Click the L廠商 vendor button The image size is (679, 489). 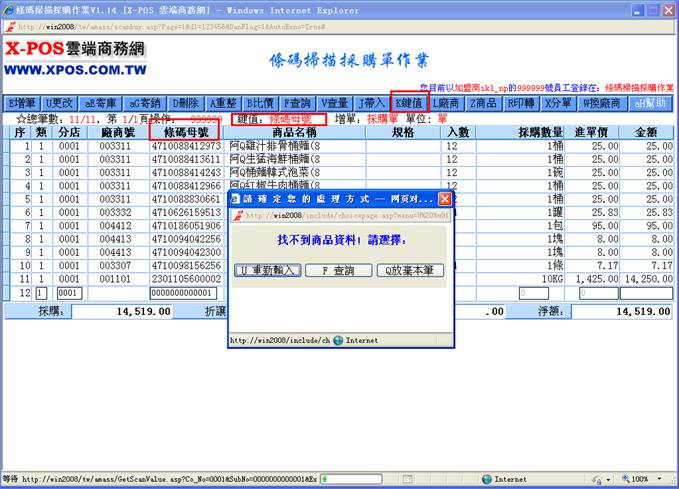[x=446, y=103]
